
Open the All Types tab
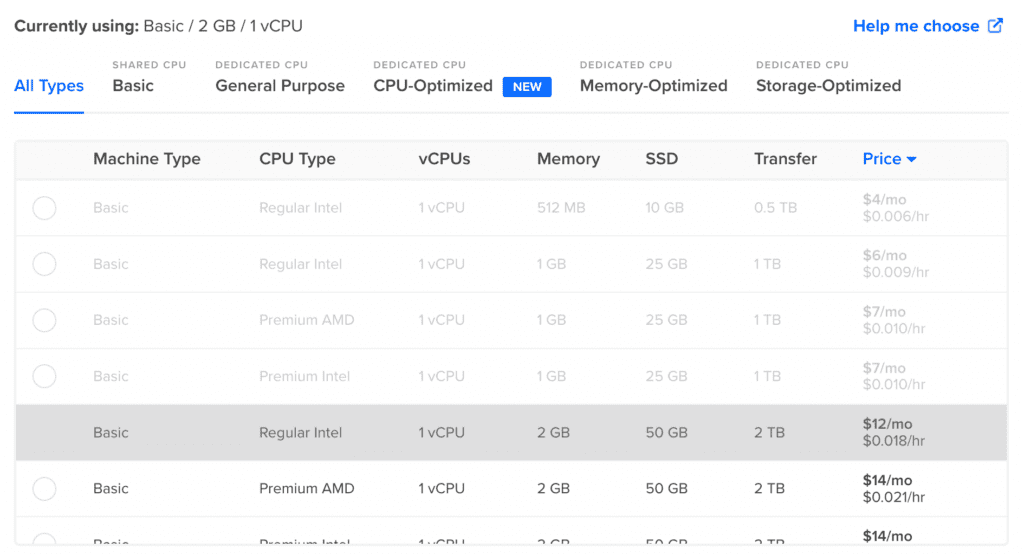click(49, 86)
